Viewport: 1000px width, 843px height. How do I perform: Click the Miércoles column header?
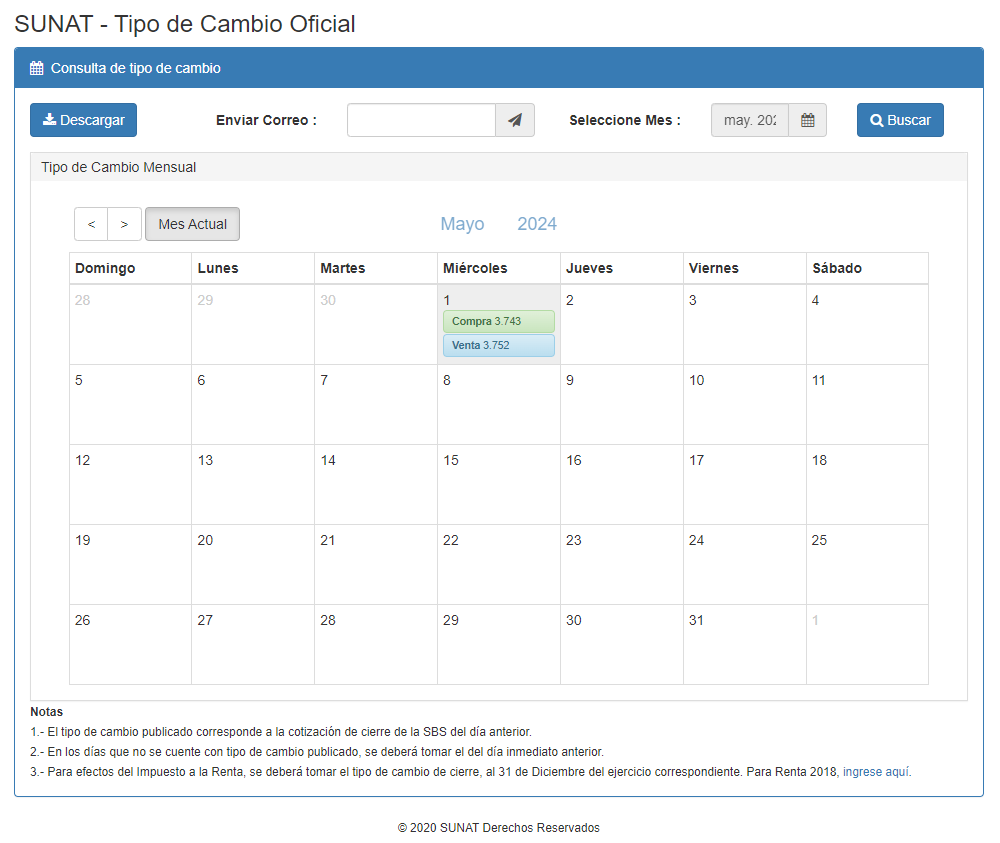click(499, 268)
